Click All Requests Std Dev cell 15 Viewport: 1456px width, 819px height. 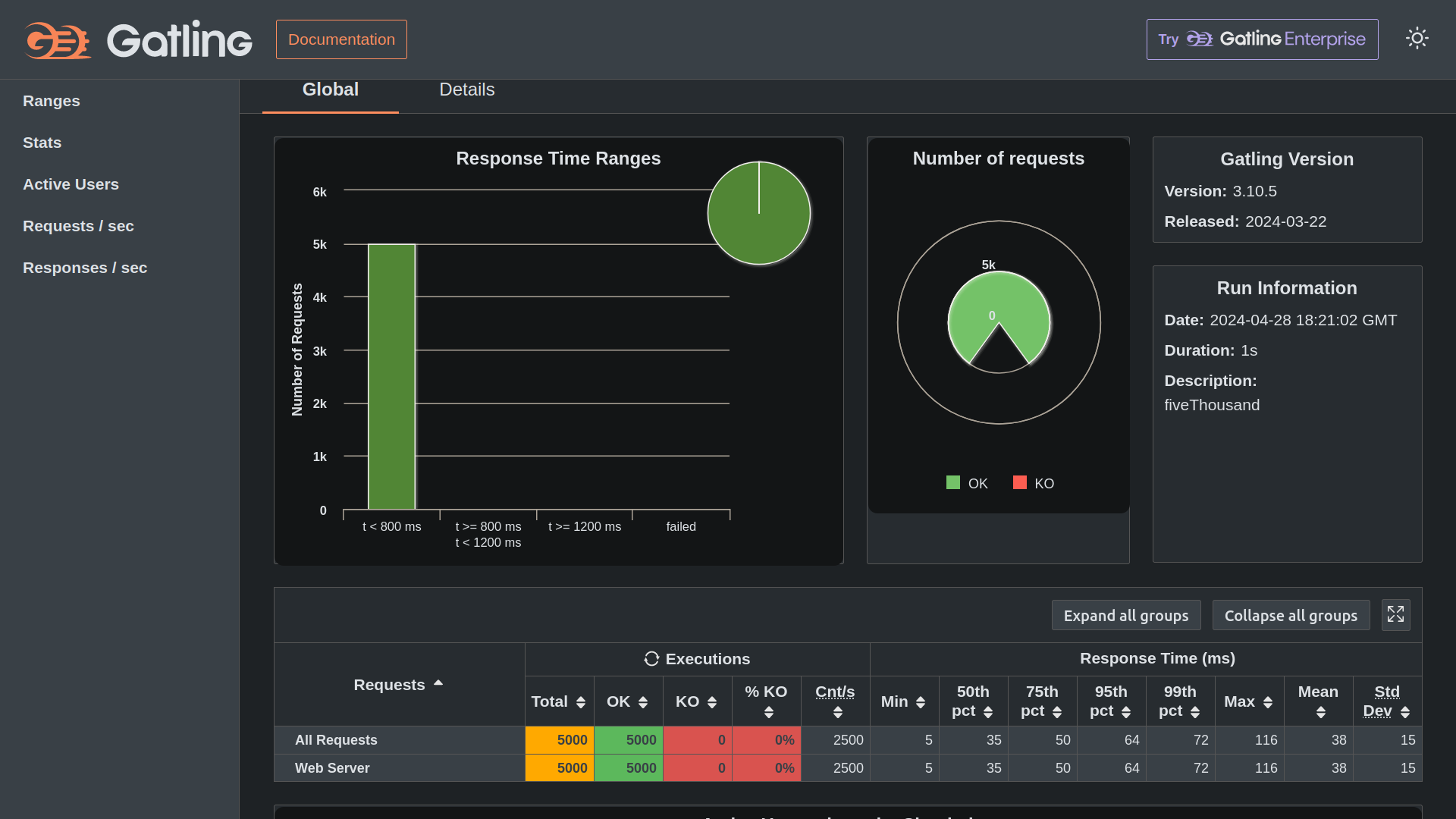click(1388, 740)
